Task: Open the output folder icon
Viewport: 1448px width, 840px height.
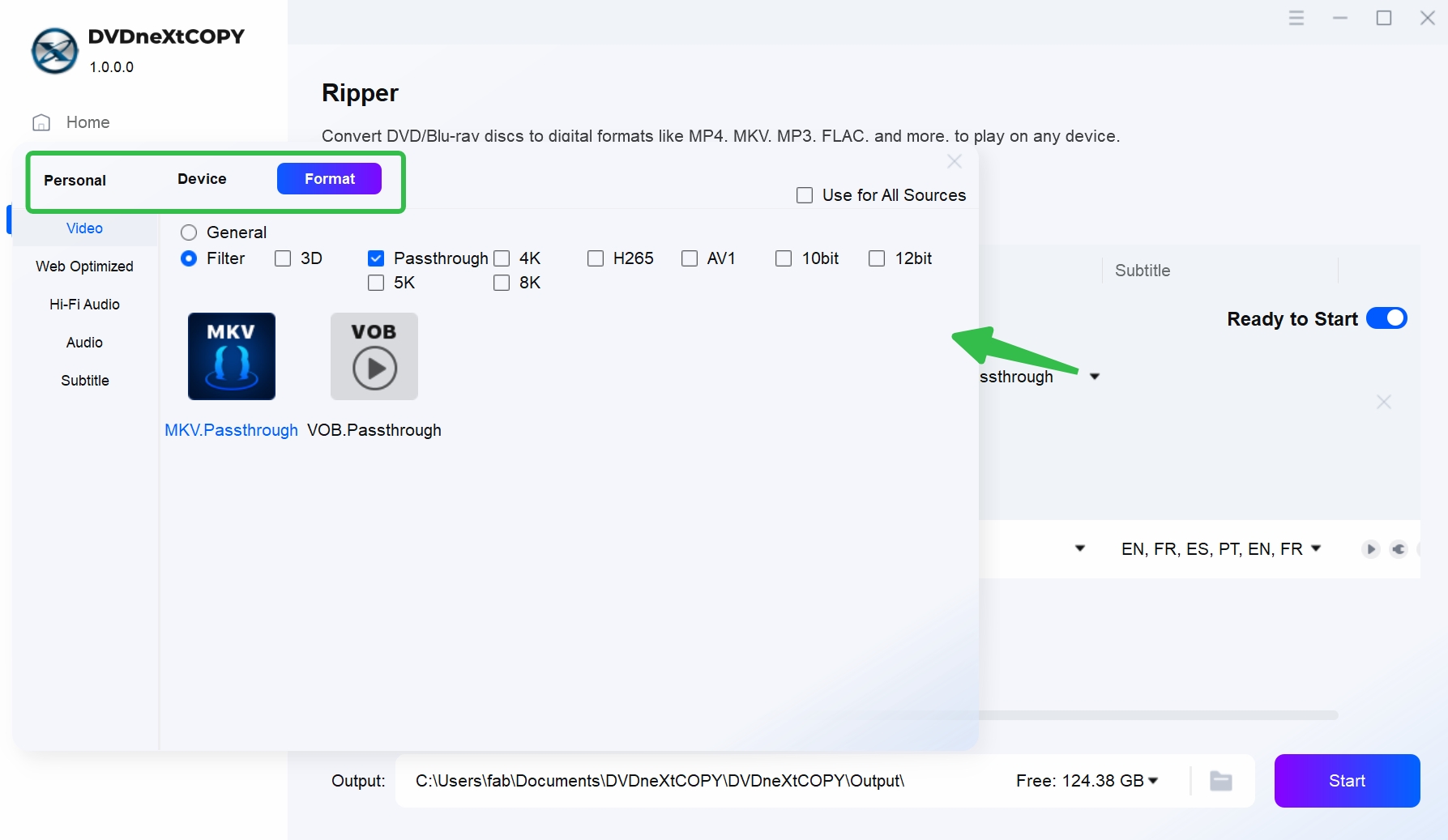Action: pos(1221,781)
